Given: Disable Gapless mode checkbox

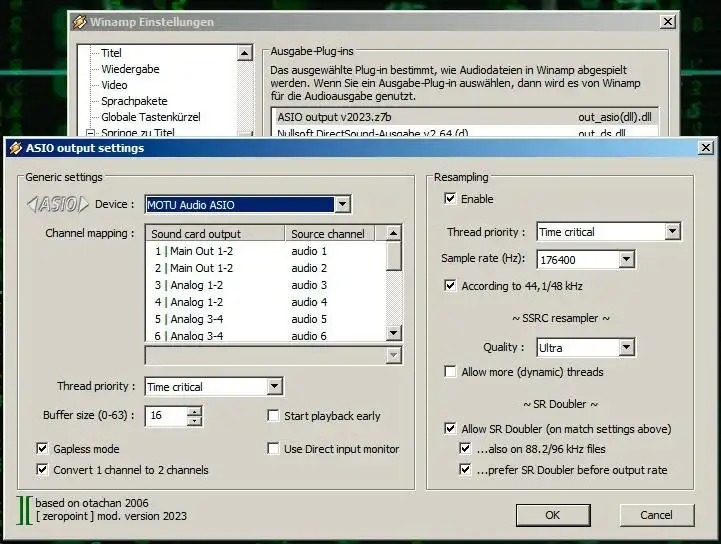Looking at the screenshot, I should [x=42, y=448].
